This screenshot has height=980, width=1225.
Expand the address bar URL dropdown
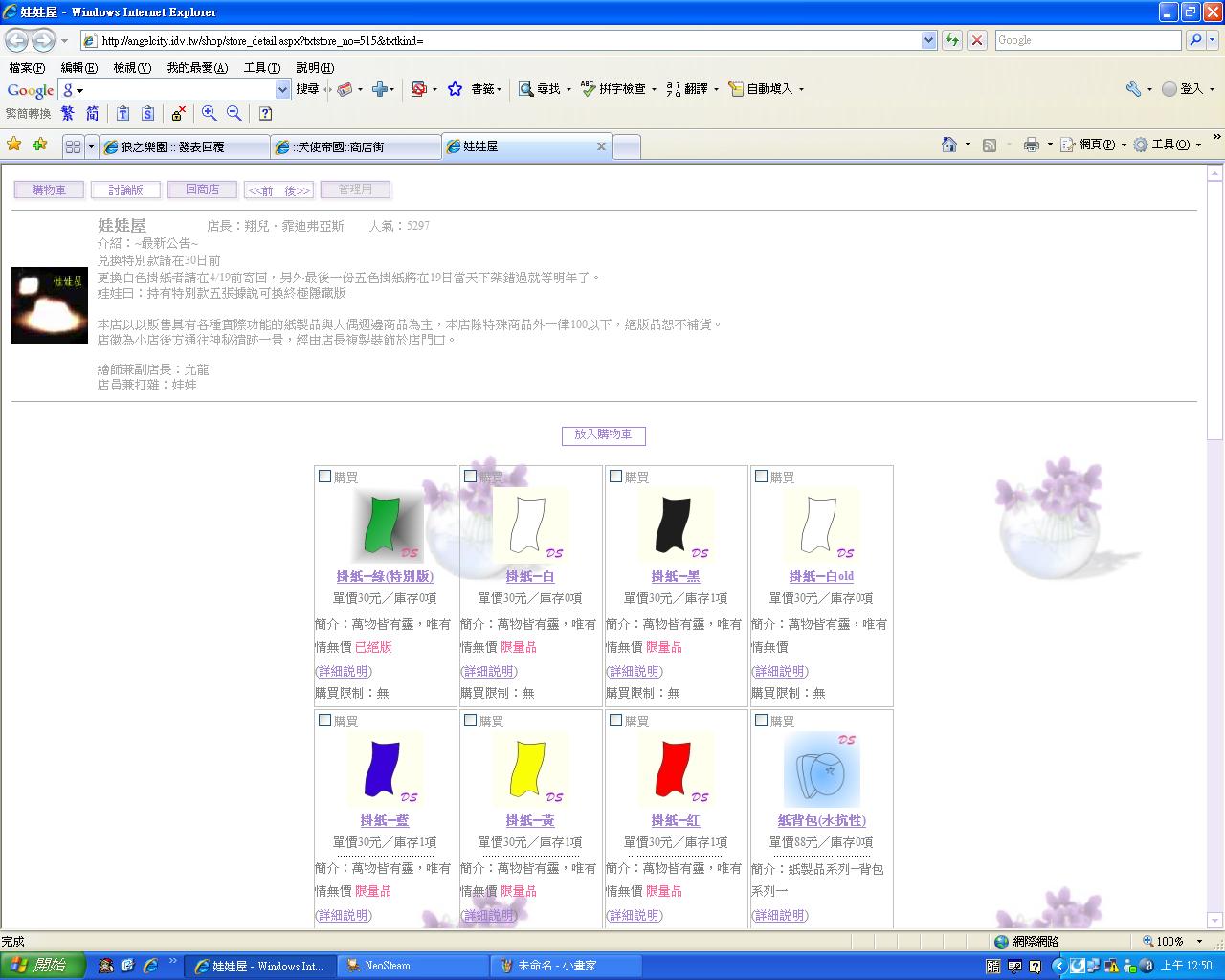click(x=928, y=40)
